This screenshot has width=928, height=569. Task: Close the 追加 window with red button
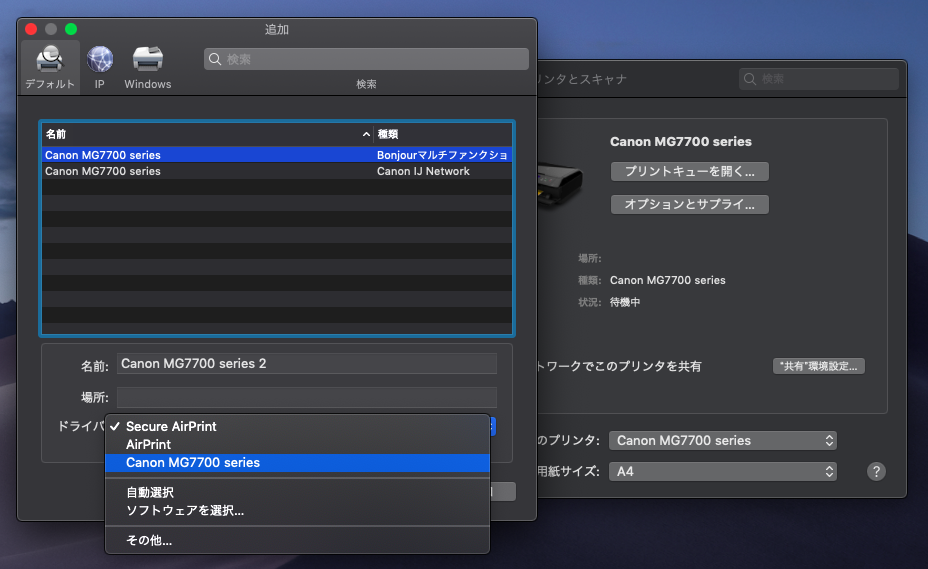(31, 29)
